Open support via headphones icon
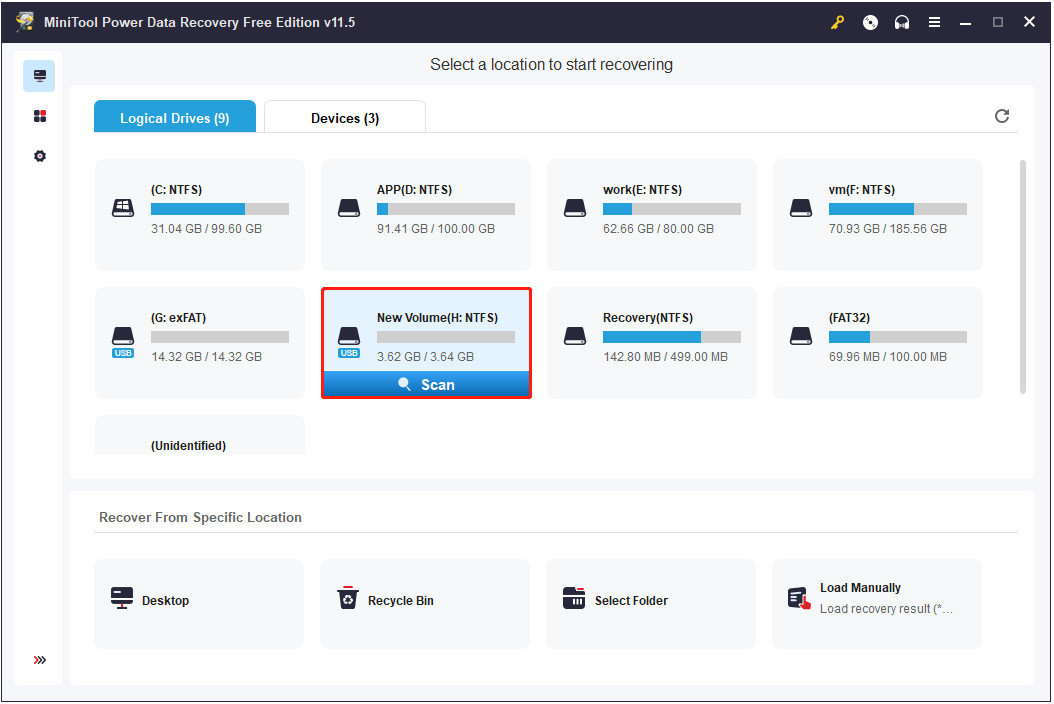 [x=902, y=22]
